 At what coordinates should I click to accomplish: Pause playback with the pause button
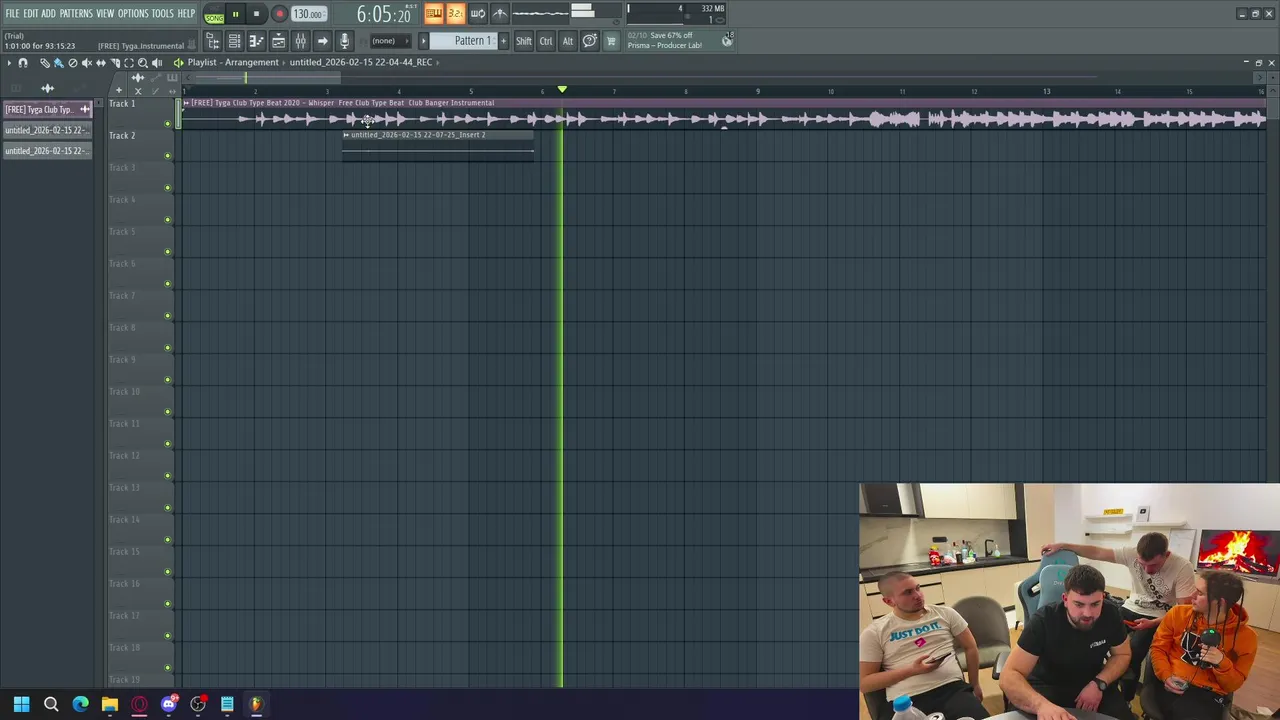[x=235, y=14]
